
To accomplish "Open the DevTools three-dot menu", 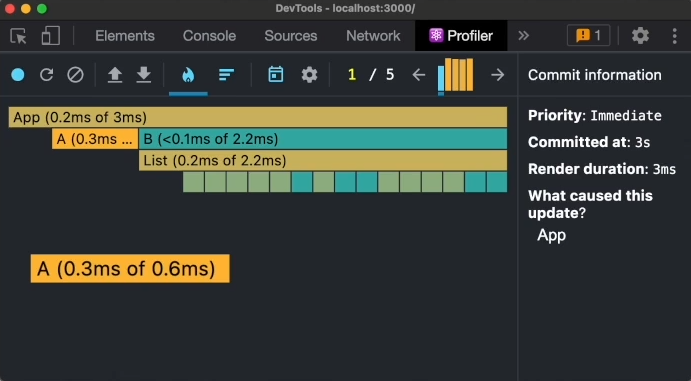I will tap(674, 36).
